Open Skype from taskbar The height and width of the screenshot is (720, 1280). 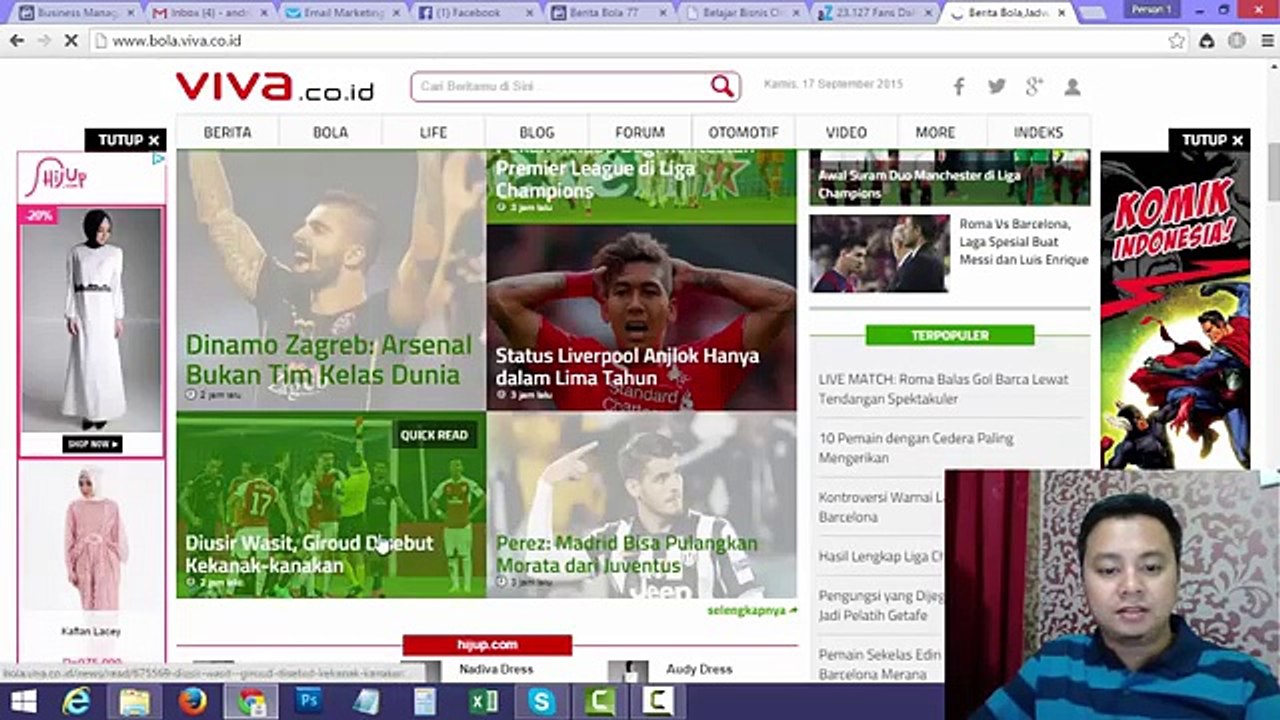point(541,702)
